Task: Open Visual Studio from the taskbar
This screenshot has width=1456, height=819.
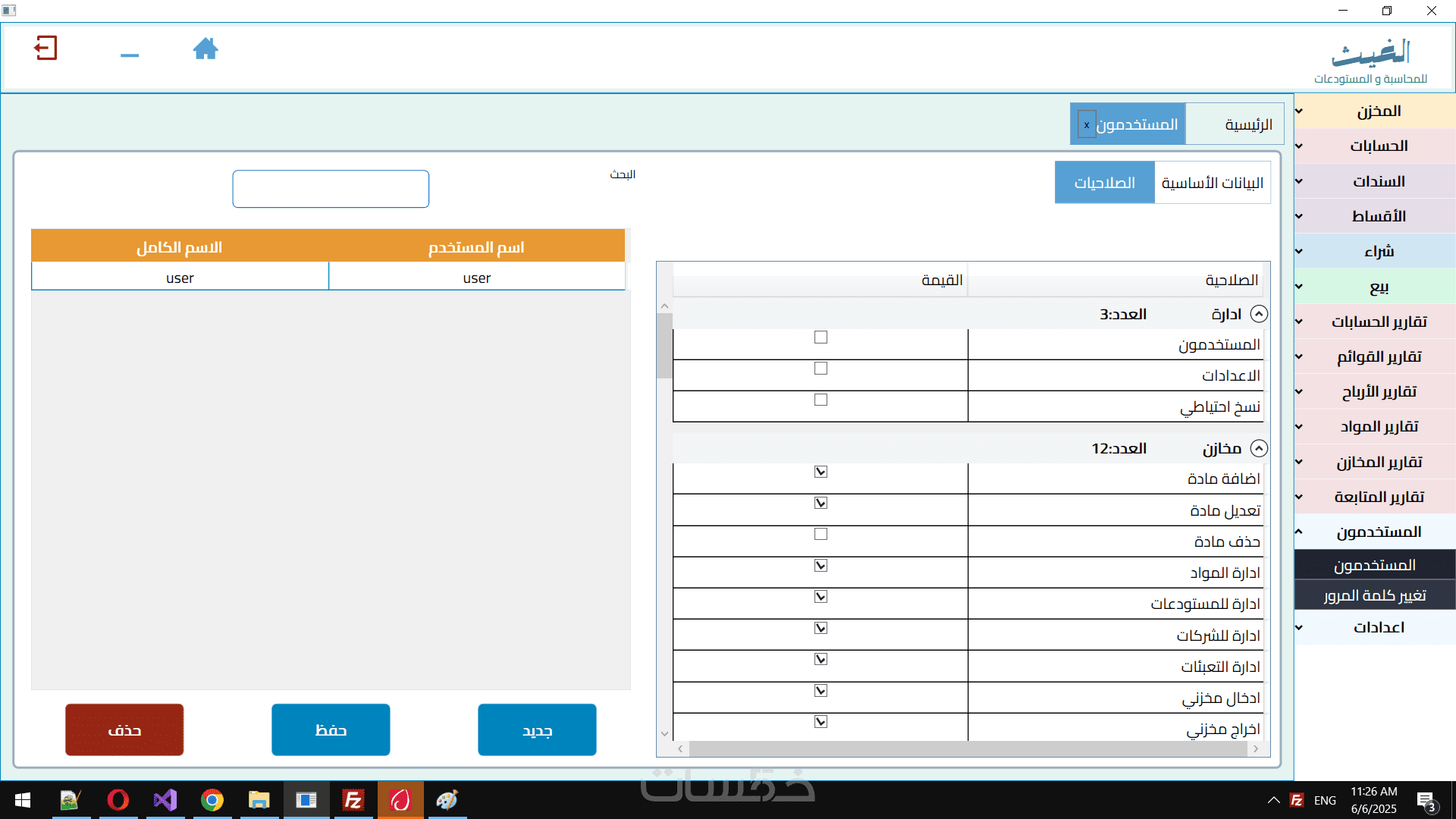Action: pos(165,800)
